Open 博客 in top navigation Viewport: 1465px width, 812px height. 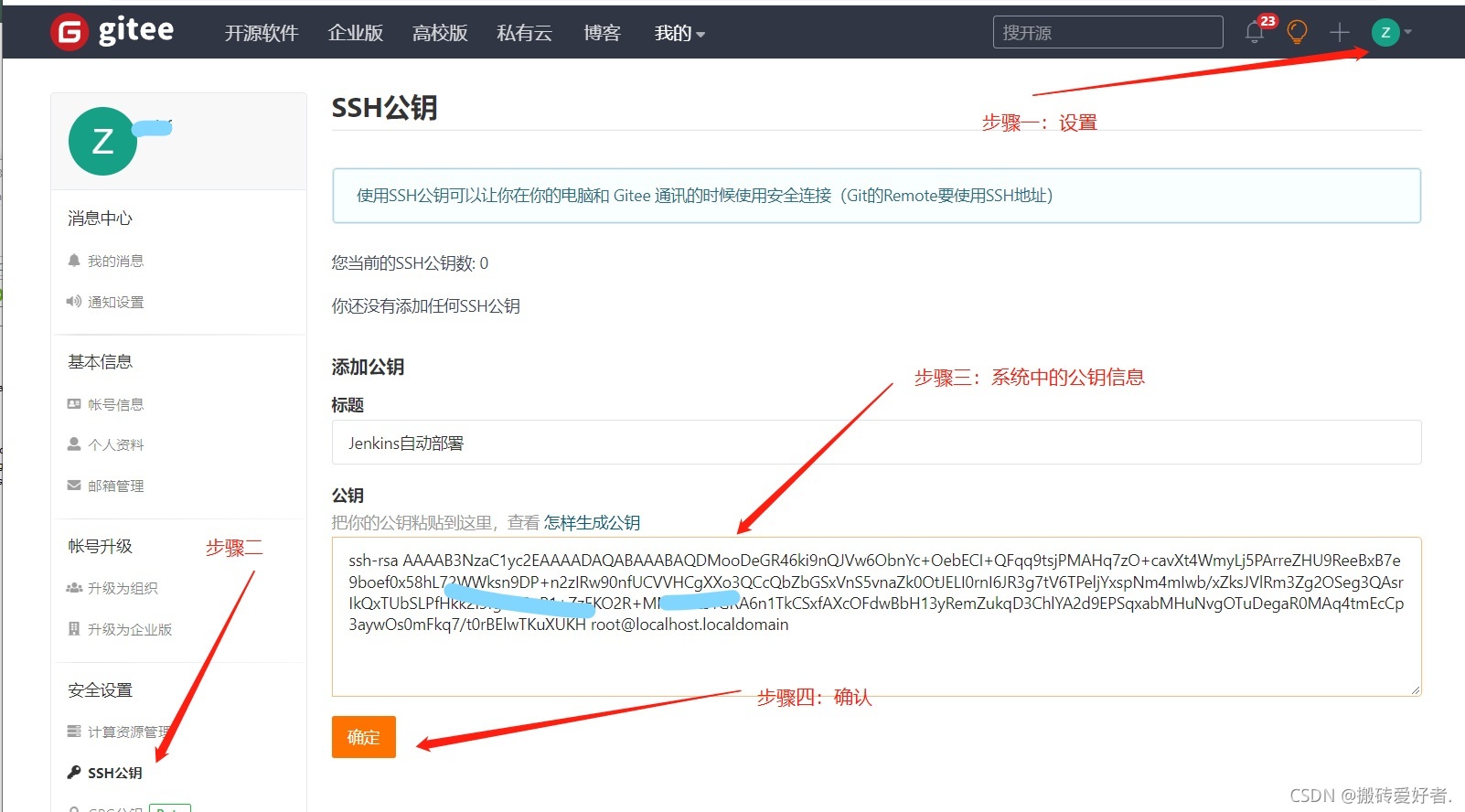[x=602, y=33]
